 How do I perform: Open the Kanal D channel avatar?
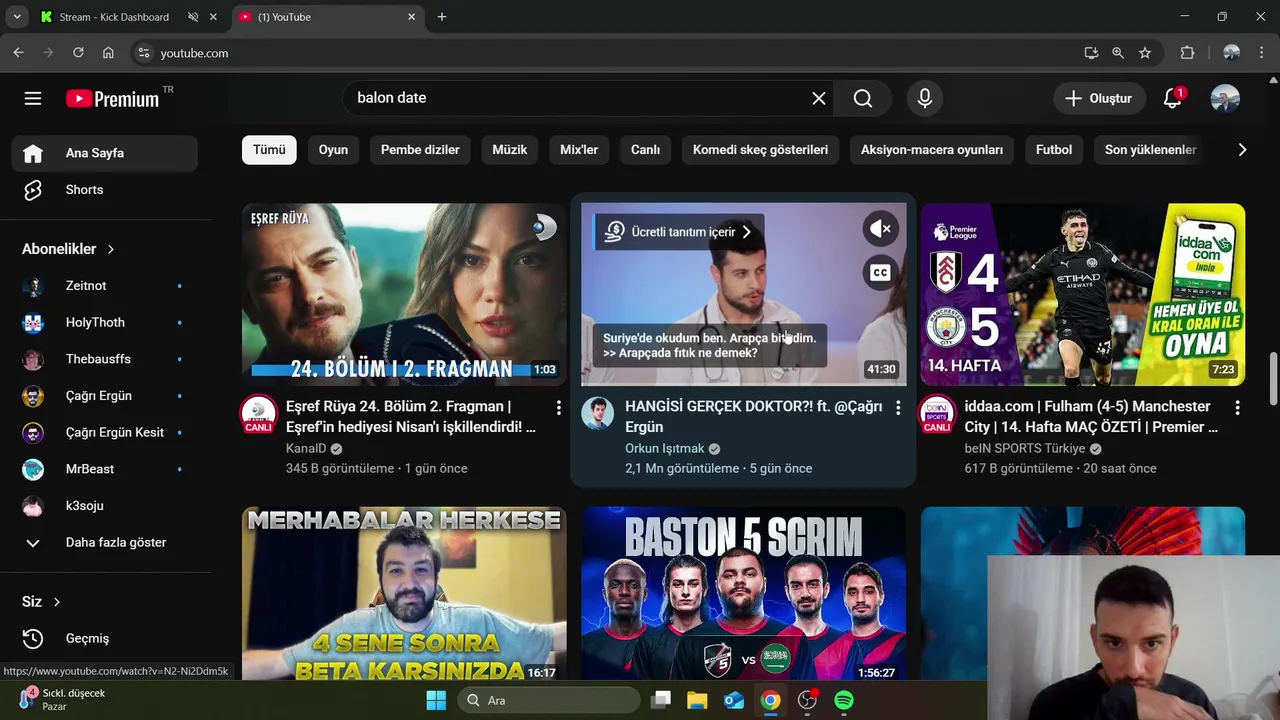258,414
